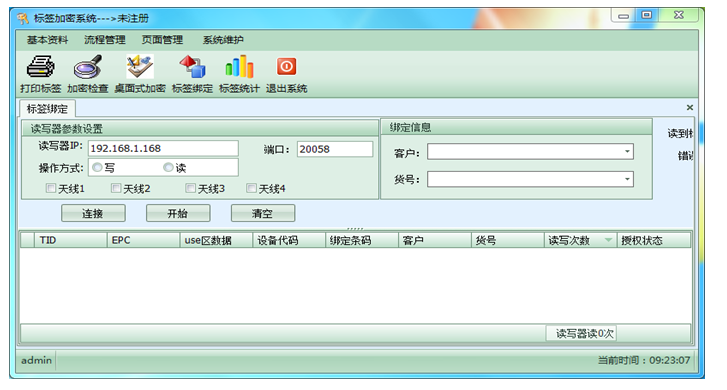Click the 绑定条码 column header
This screenshot has height=390, width=727.
(x=362, y=240)
